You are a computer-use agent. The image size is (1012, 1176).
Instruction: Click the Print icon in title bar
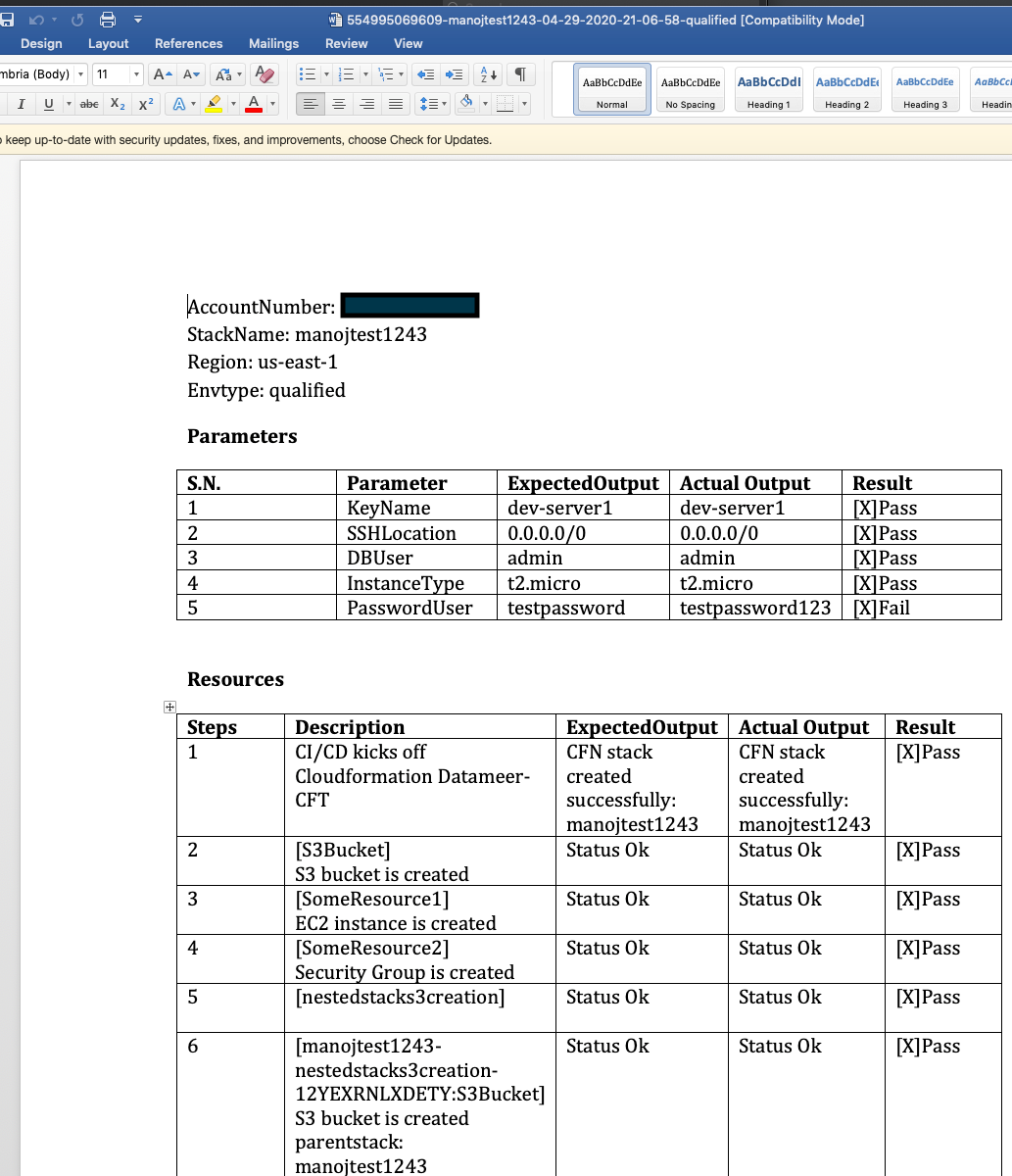click(108, 20)
